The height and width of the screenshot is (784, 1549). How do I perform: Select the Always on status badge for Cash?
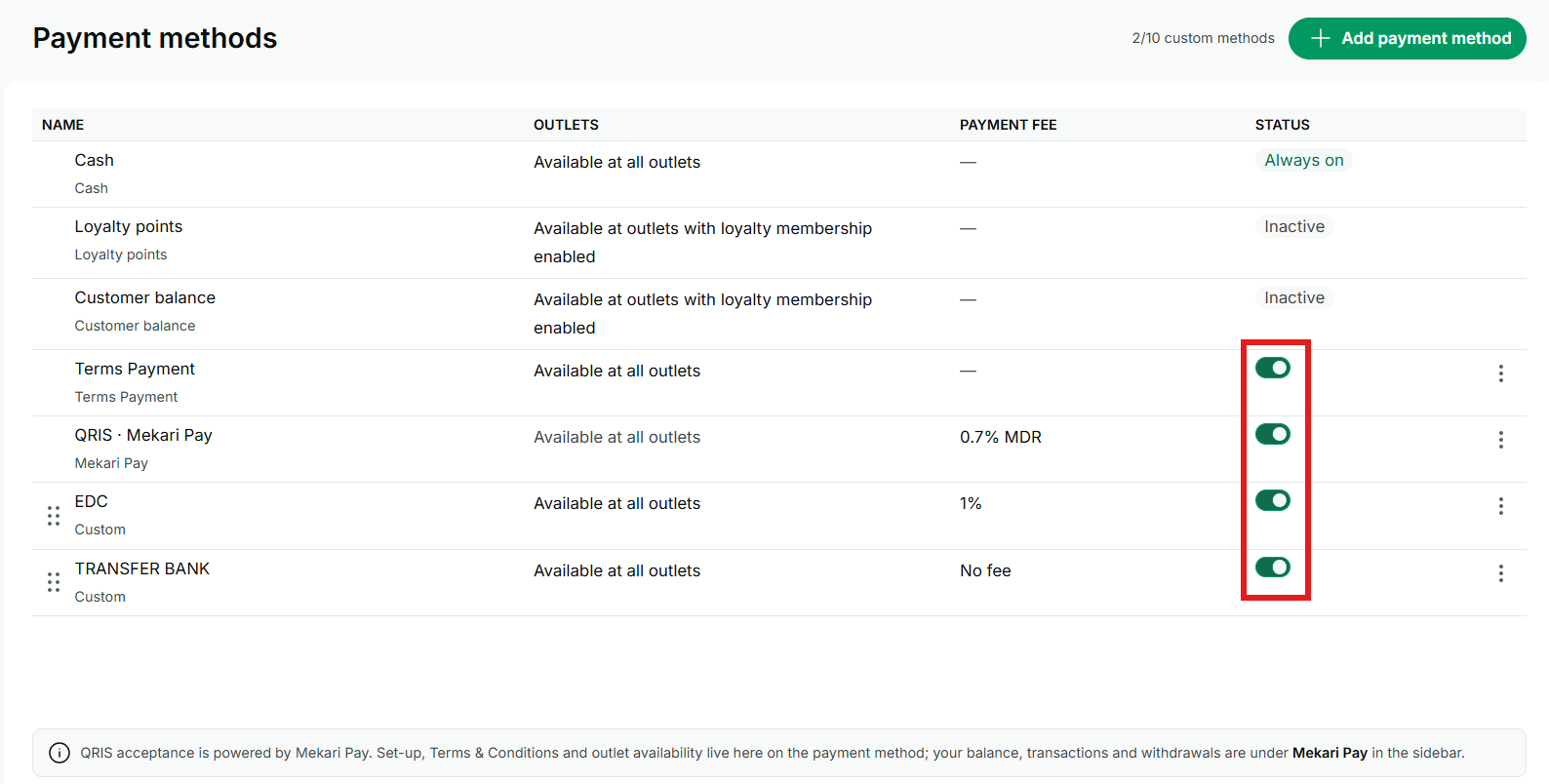point(1303,160)
